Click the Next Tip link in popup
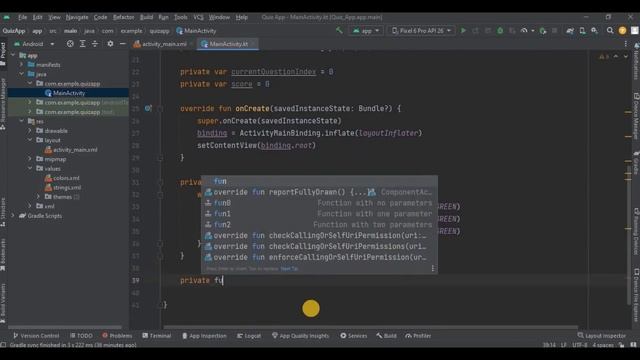Viewport: 640px width, 360px height. click(289, 269)
